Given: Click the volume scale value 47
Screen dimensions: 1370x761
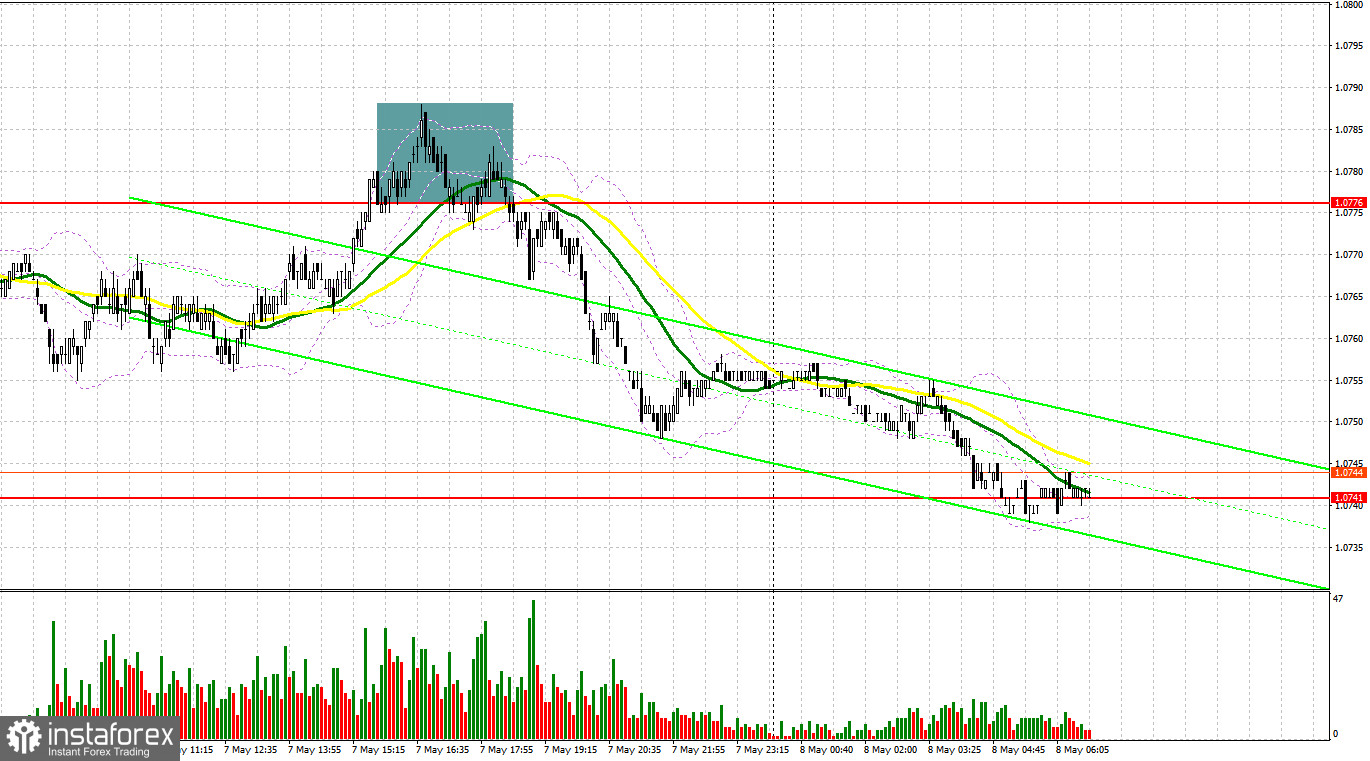Looking at the screenshot, I should click(1340, 597).
